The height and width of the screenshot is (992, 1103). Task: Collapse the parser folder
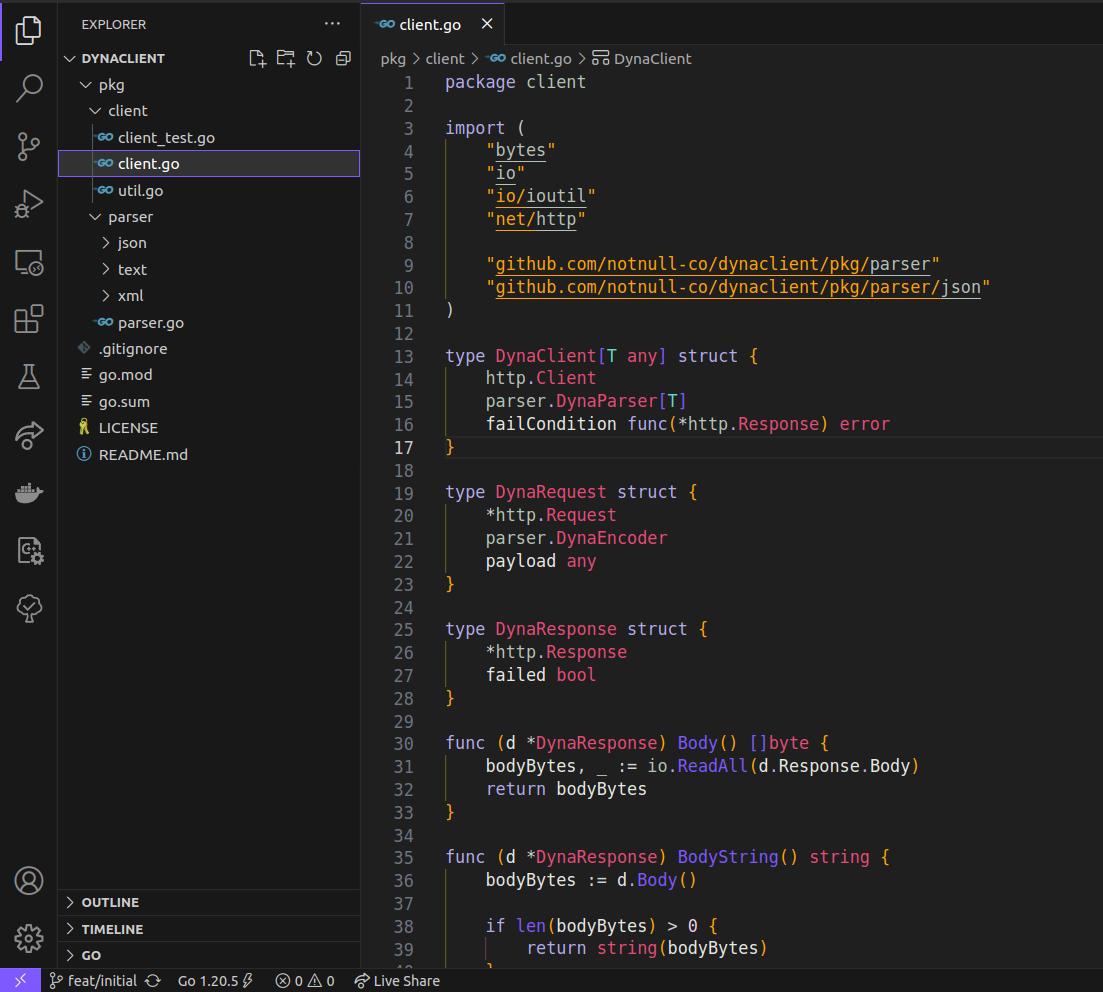pyautogui.click(x=130, y=217)
